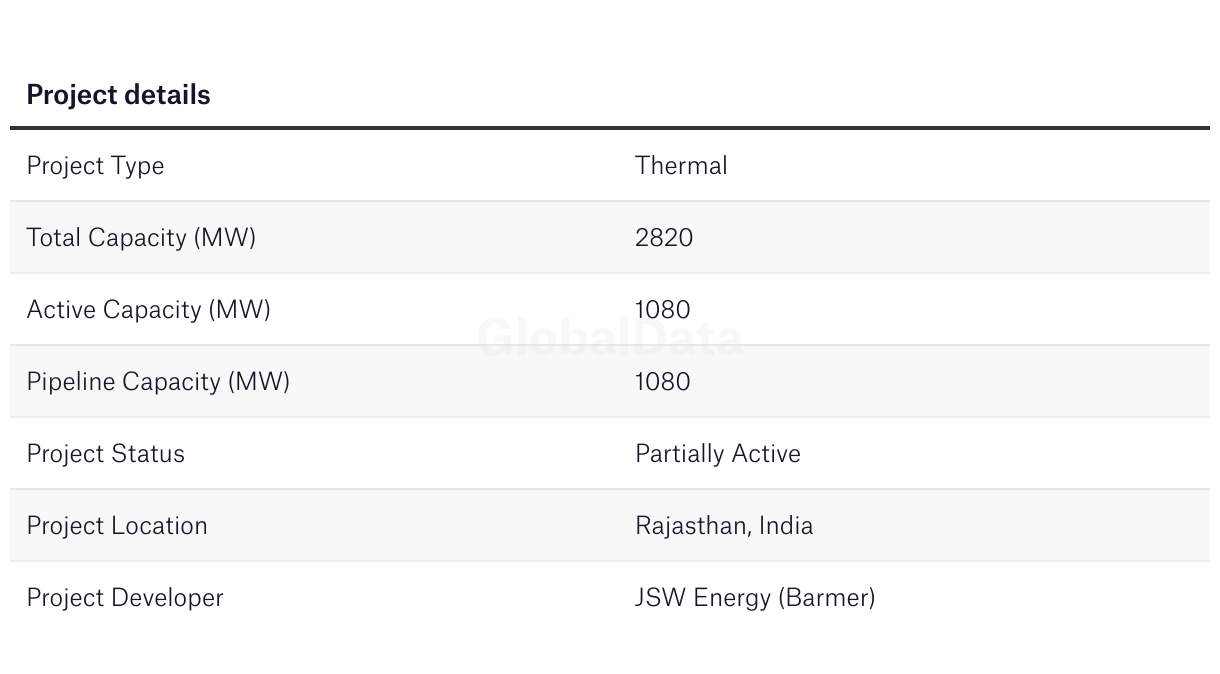Click the JSW Energy (Barmer) developer name

tap(755, 598)
